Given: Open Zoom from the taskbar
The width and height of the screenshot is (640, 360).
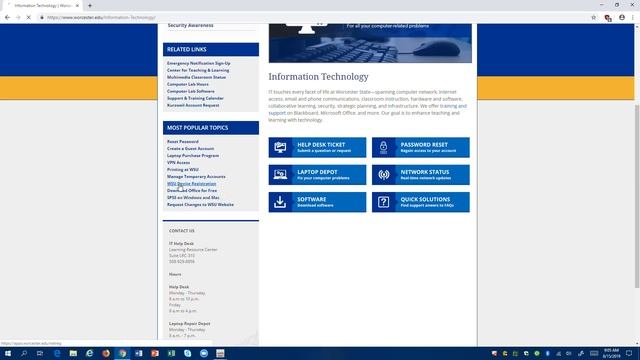Looking at the screenshot, I should pos(204,353).
